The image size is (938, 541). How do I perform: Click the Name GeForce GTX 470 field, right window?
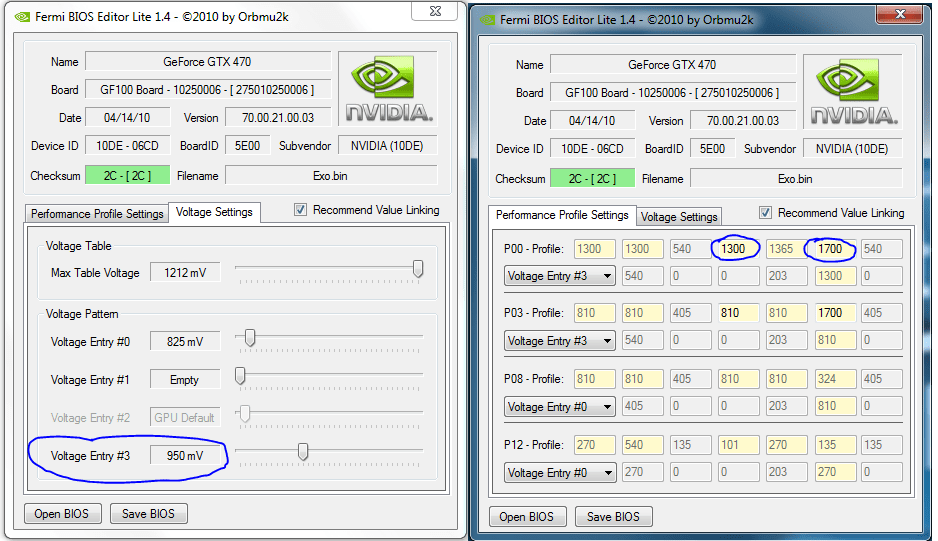coord(673,65)
